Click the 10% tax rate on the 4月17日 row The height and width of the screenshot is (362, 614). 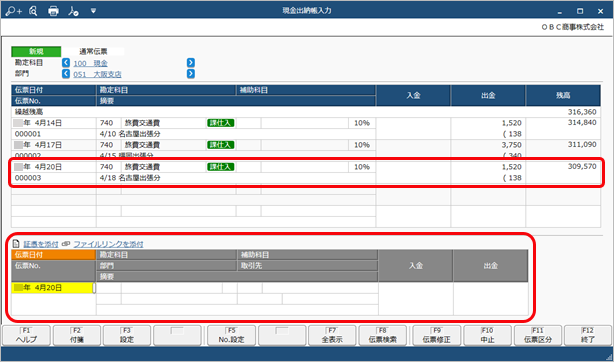coord(362,145)
